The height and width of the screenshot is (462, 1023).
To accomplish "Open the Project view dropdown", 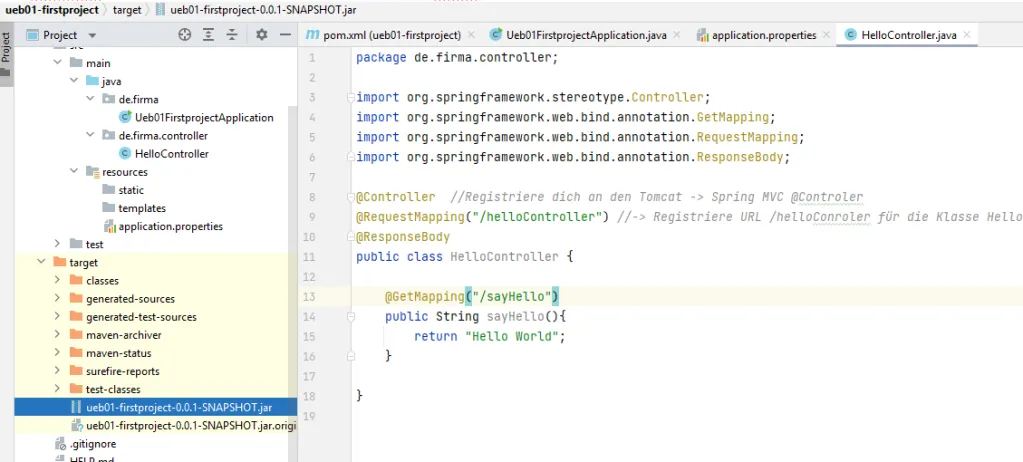I will click(92, 35).
